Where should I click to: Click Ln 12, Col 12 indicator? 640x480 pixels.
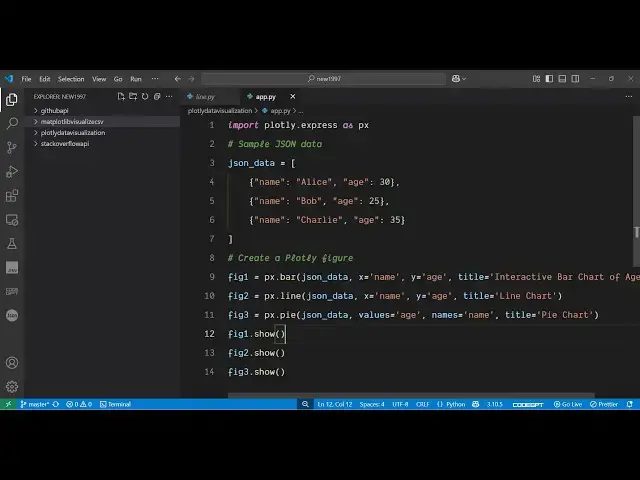[x=335, y=404]
